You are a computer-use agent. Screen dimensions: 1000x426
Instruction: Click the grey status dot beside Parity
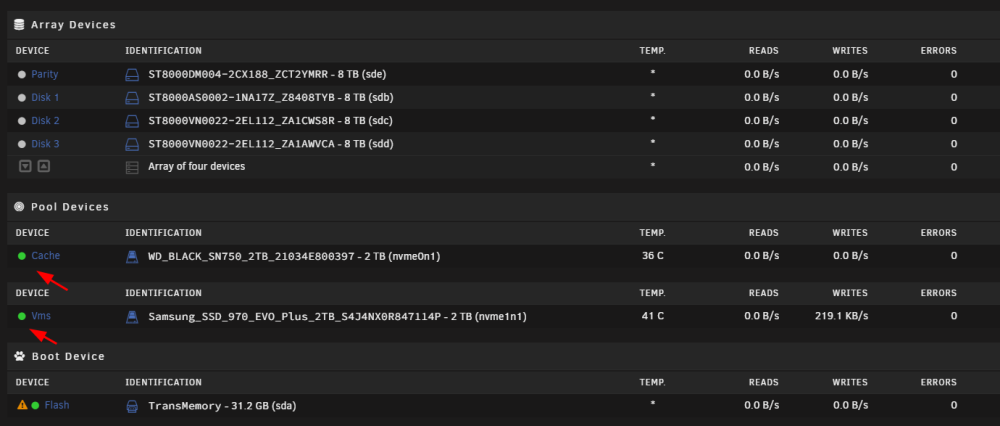point(22,75)
